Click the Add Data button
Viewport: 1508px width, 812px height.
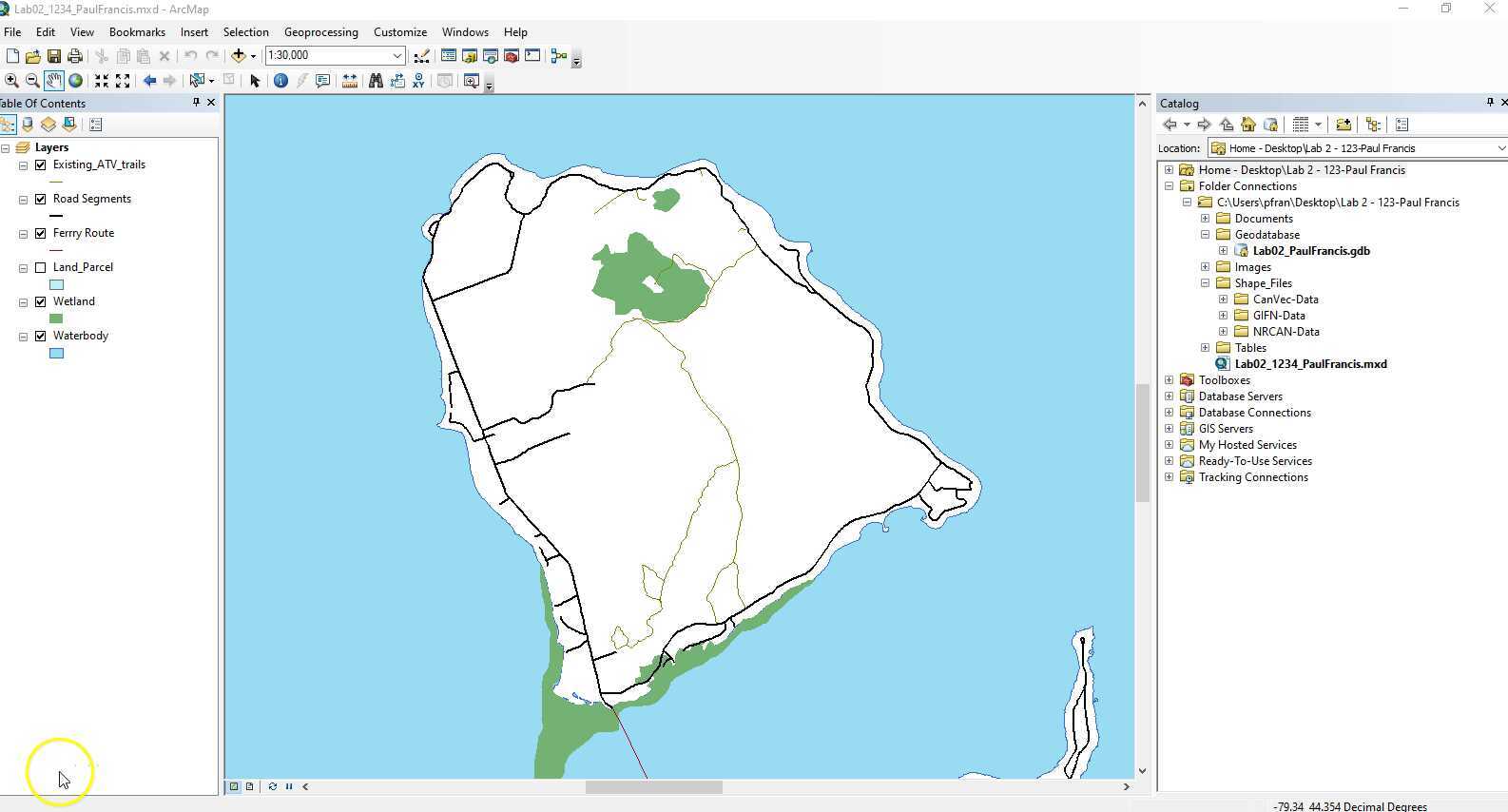click(x=239, y=56)
